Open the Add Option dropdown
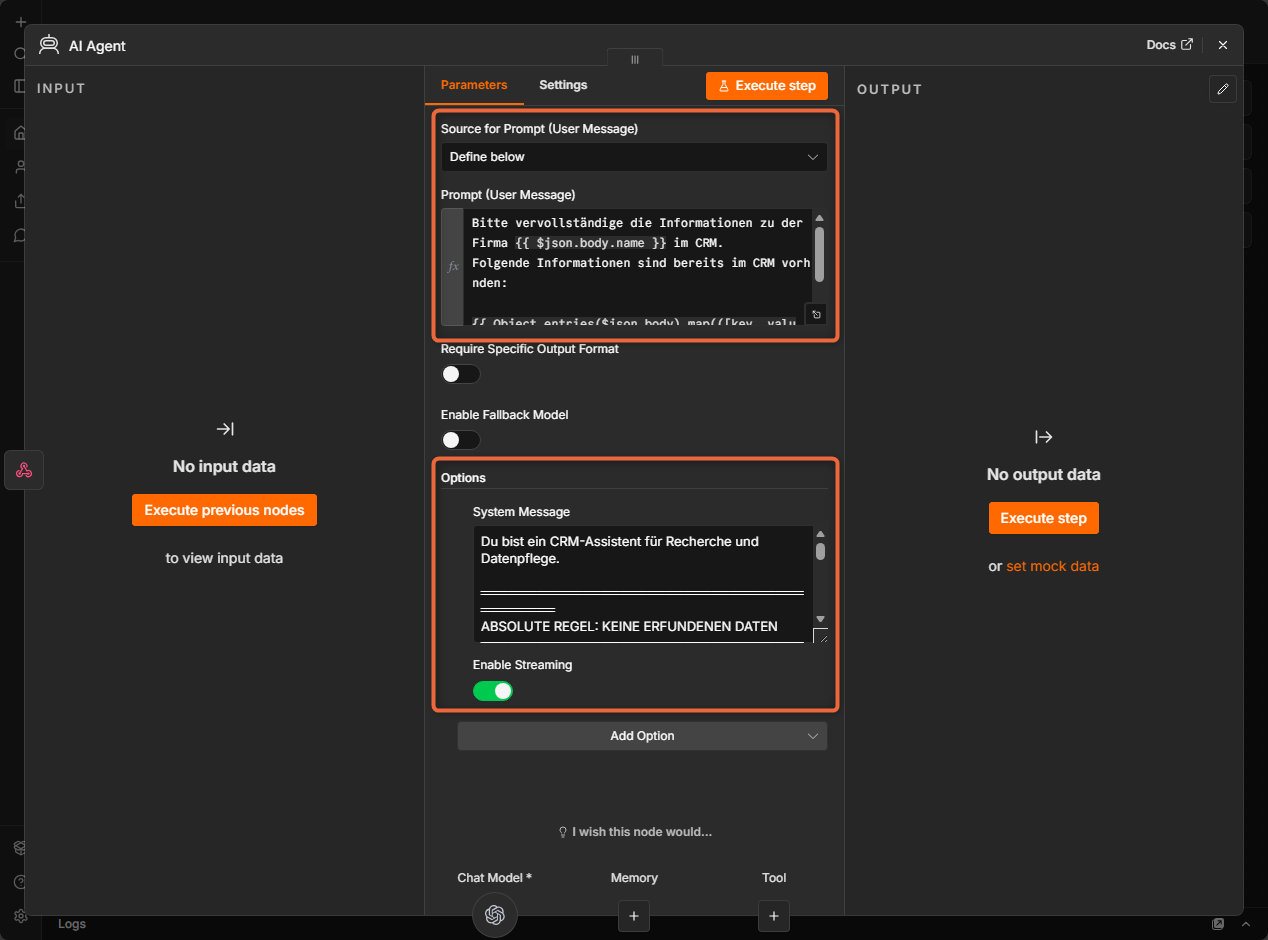The height and width of the screenshot is (940, 1268). 642,736
